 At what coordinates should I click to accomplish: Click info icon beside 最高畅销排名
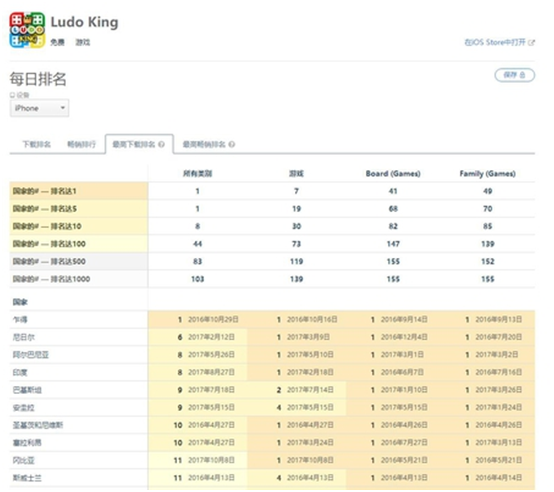tap(232, 144)
